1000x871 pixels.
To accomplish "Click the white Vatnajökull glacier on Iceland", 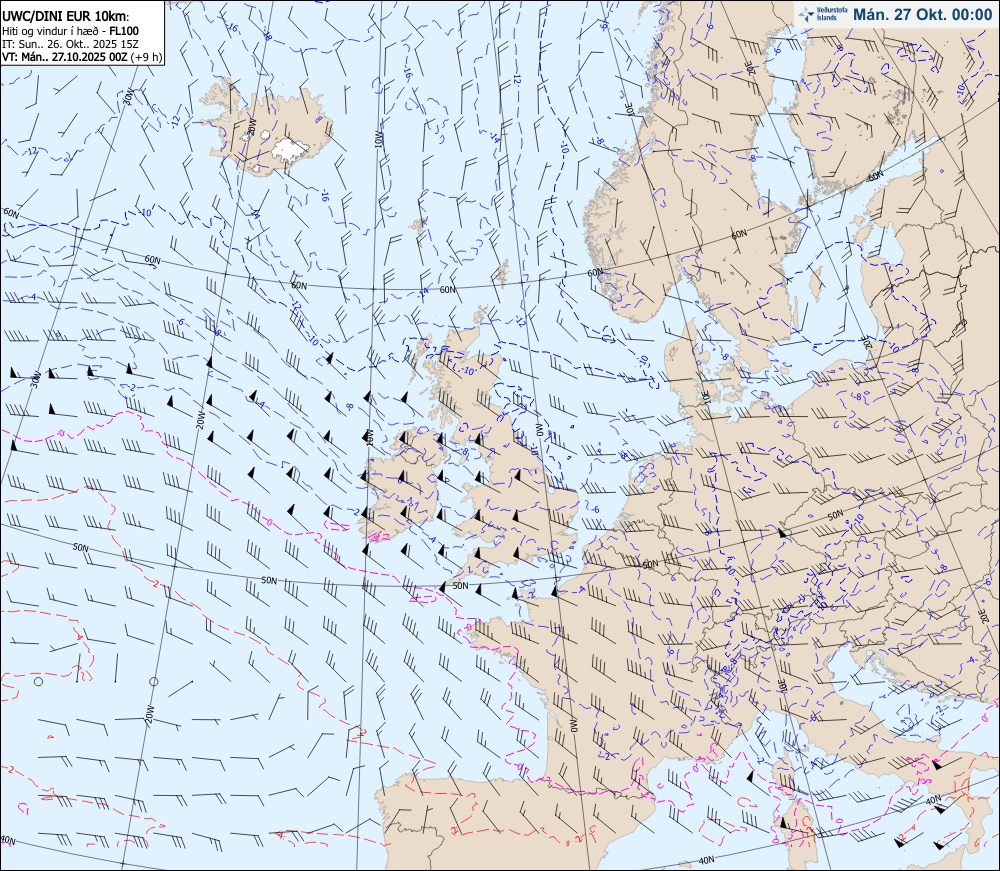I will 290,150.
